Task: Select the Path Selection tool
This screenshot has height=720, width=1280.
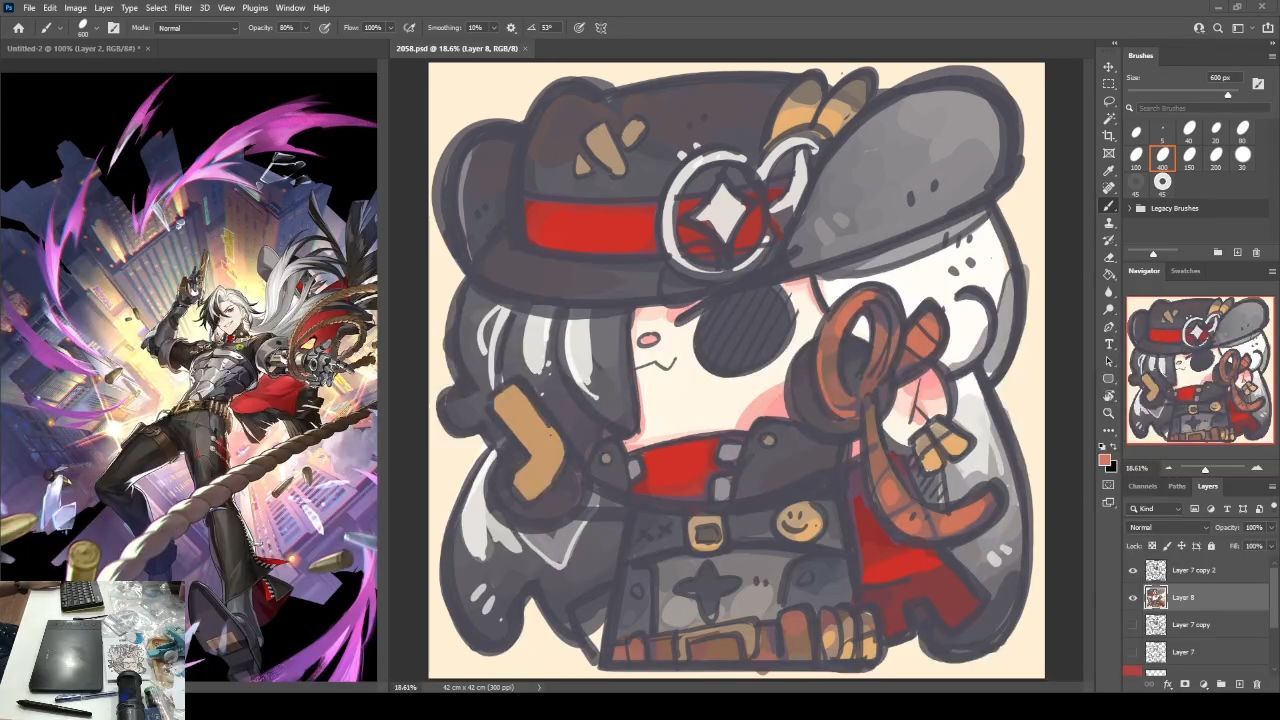Action: click(1109, 361)
